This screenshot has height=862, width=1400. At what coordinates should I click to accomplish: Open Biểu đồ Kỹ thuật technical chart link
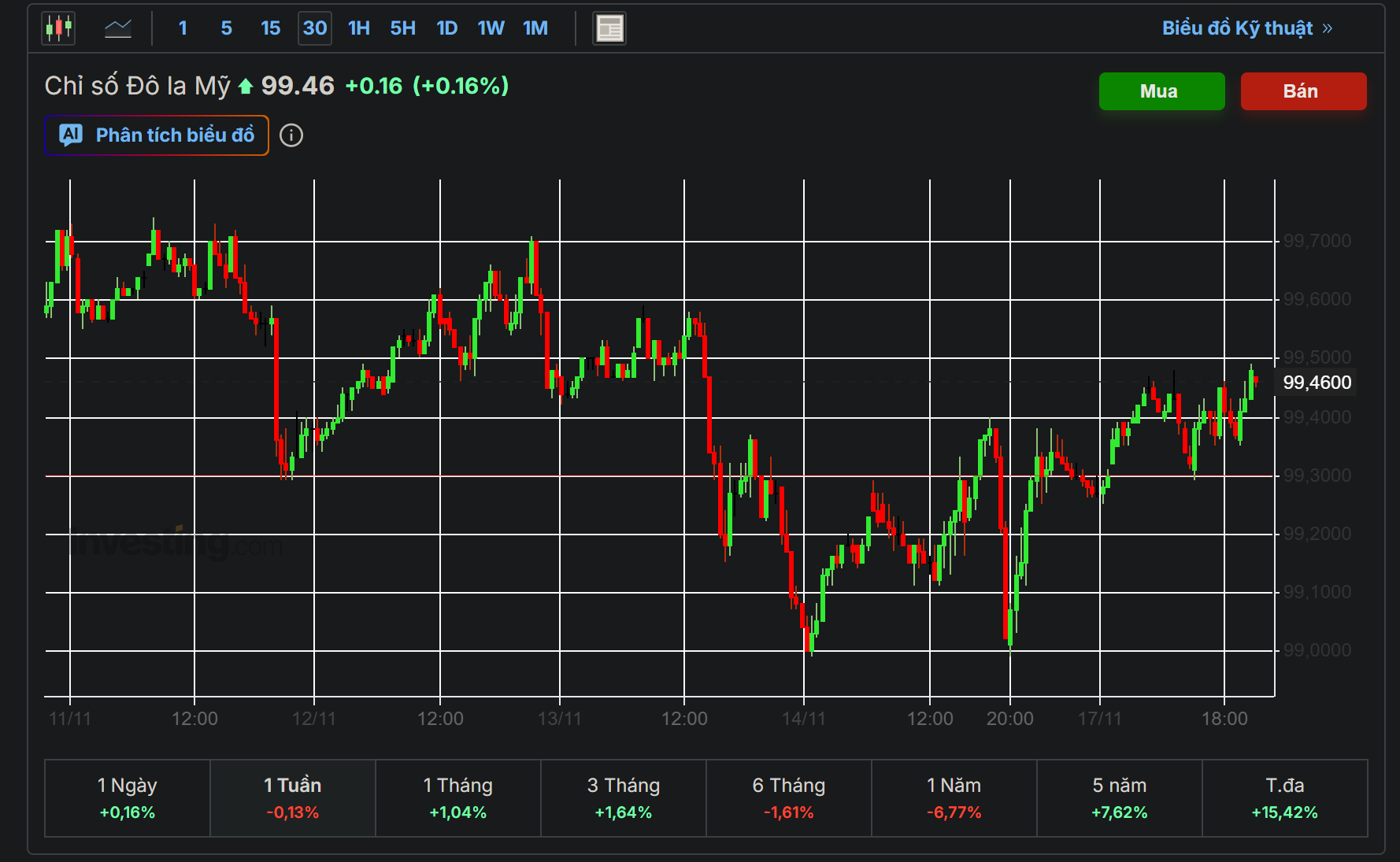point(1246,28)
